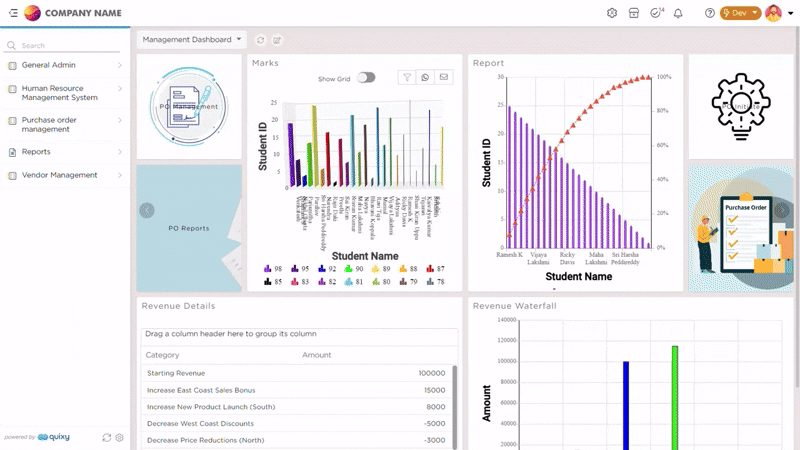
Task: Open the top bar settings gear
Action: coord(612,13)
